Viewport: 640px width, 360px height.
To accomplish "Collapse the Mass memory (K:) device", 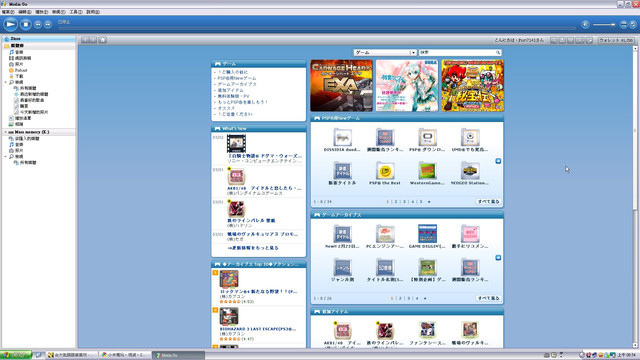I will point(5,132).
